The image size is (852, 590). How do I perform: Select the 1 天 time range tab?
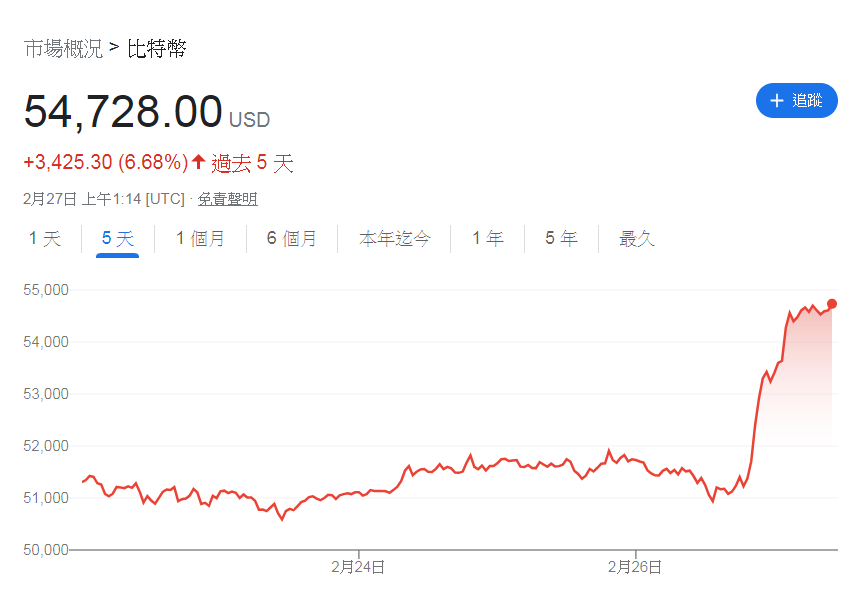45,238
